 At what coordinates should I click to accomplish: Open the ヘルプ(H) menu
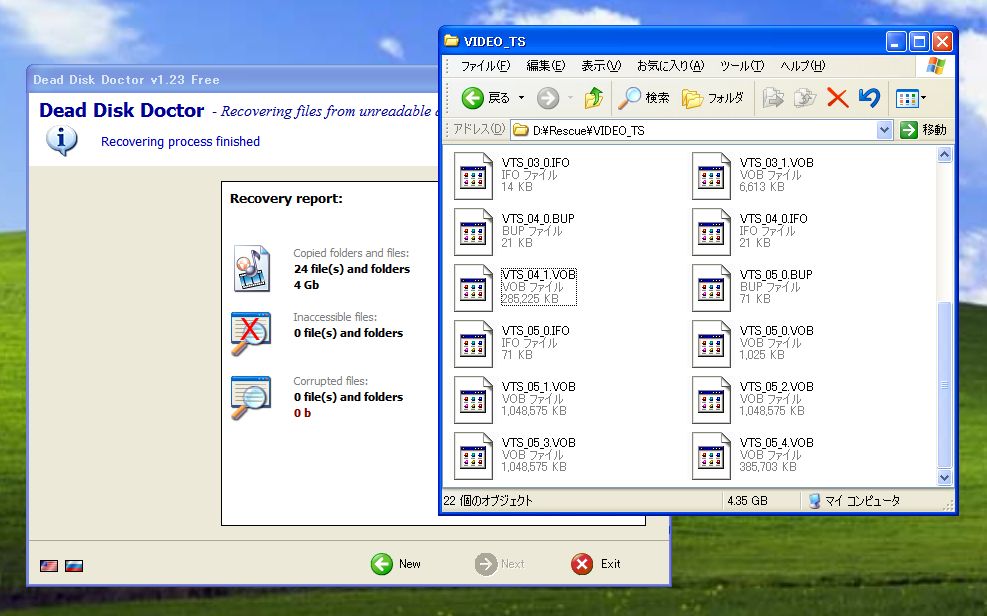tap(802, 65)
